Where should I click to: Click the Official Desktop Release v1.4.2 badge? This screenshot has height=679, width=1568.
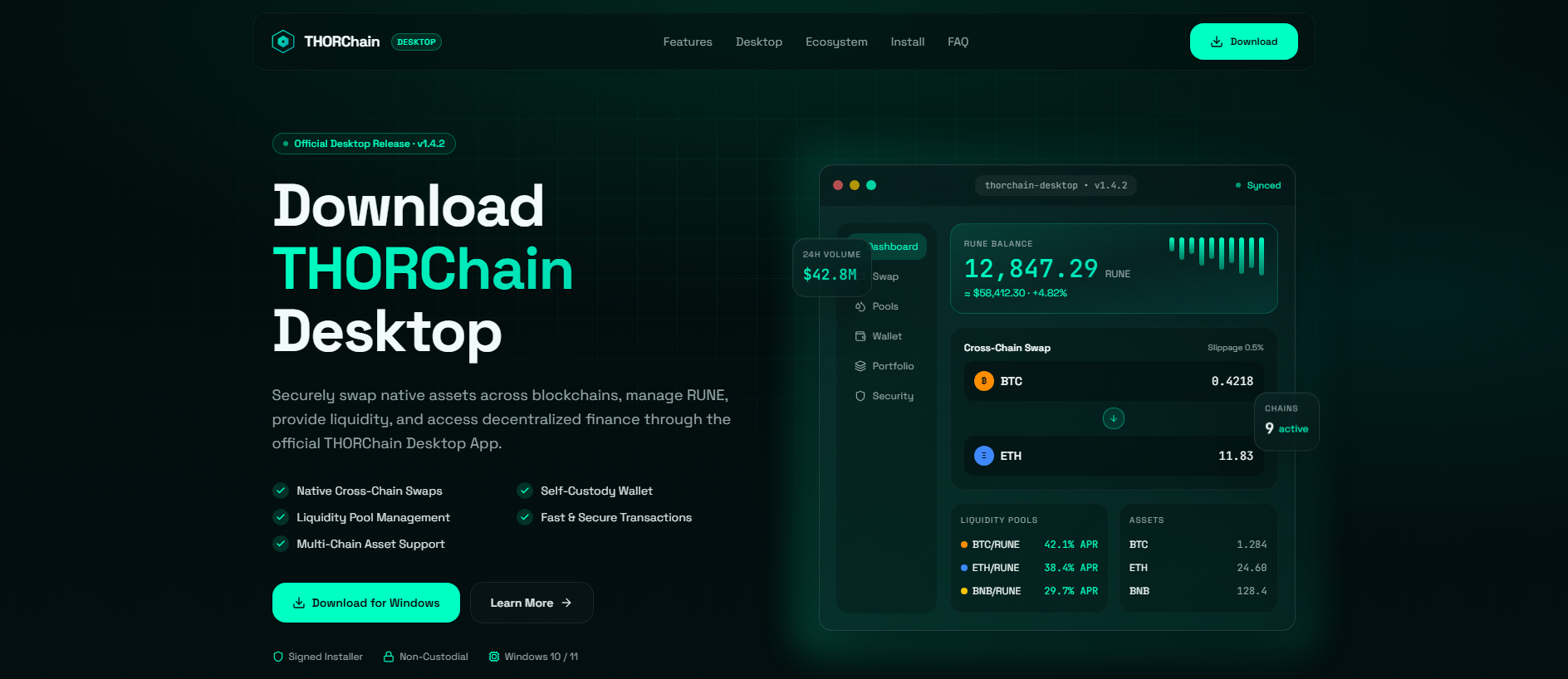364,144
